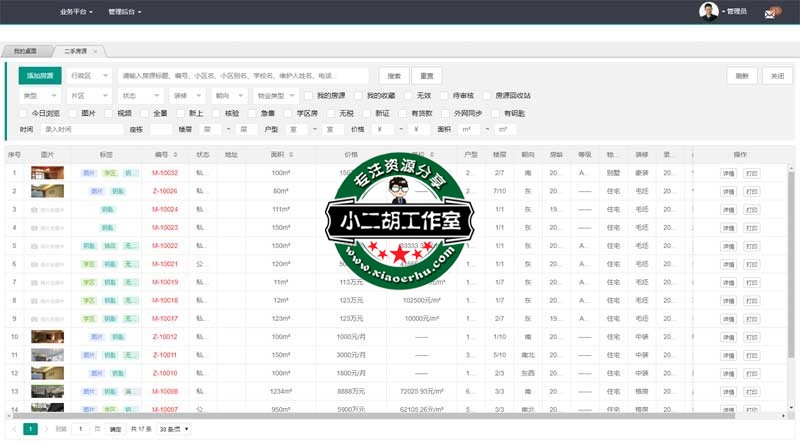Screen dimensions: 800x445
Task: Click the administrator avatar picture
Action: (708, 11)
